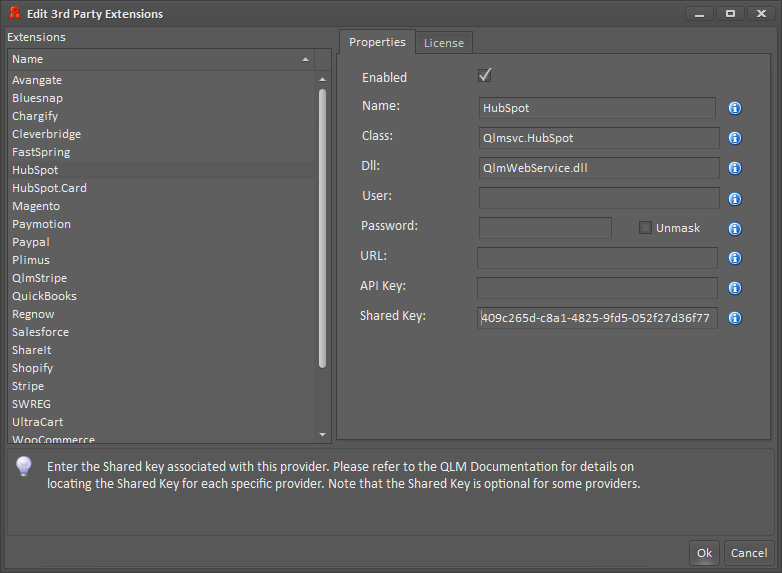Image resolution: width=782 pixels, height=573 pixels.
Task: Click the info icon next to API Key field
Action: (735, 288)
